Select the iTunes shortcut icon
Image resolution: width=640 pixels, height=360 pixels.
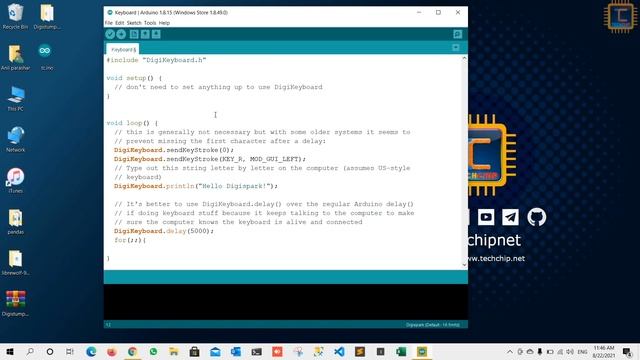[16, 180]
